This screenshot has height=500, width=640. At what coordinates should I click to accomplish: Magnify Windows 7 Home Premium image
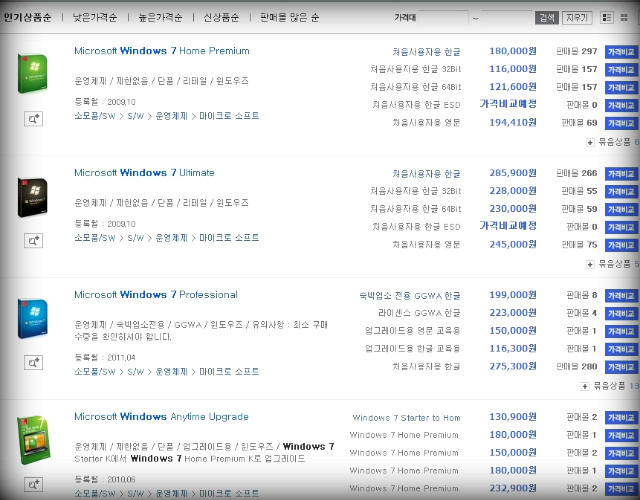click(x=33, y=119)
